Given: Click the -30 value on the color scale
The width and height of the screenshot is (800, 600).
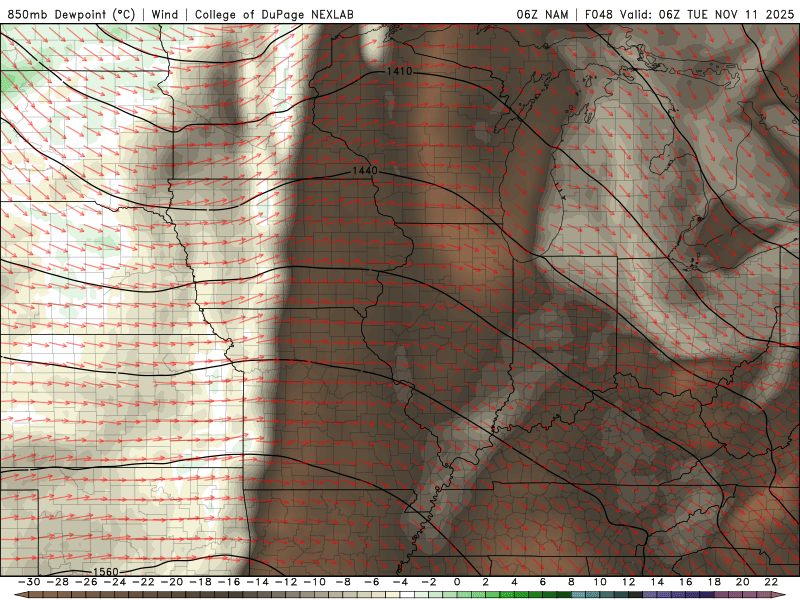Looking at the screenshot, I should click(x=29, y=582).
